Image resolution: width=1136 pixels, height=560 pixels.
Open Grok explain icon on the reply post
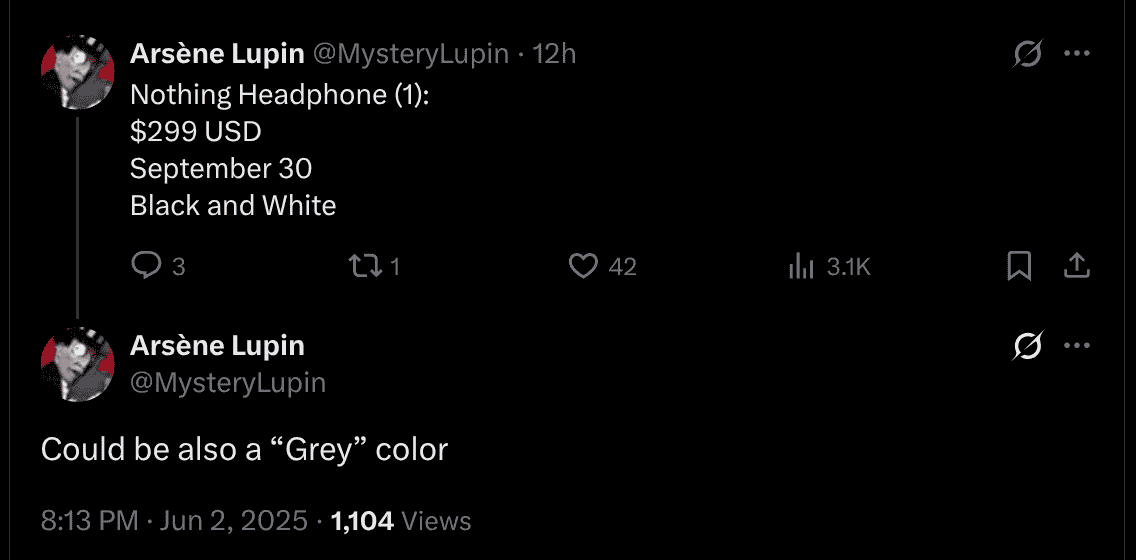pos(1027,347)
